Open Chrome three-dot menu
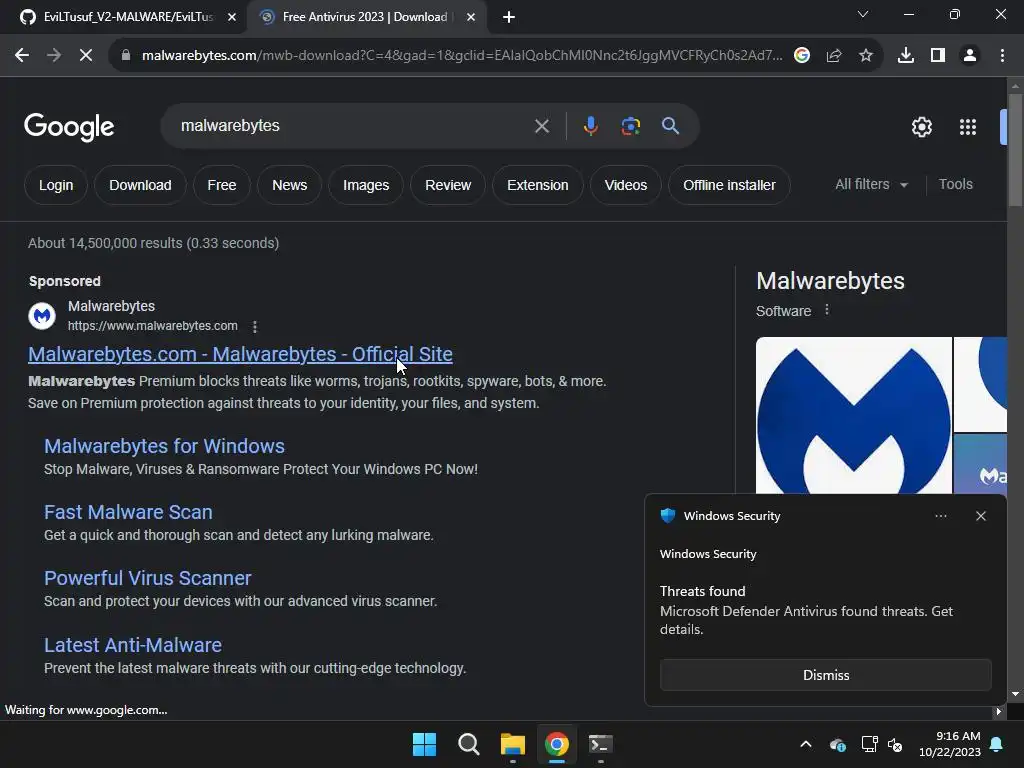 1002,56
